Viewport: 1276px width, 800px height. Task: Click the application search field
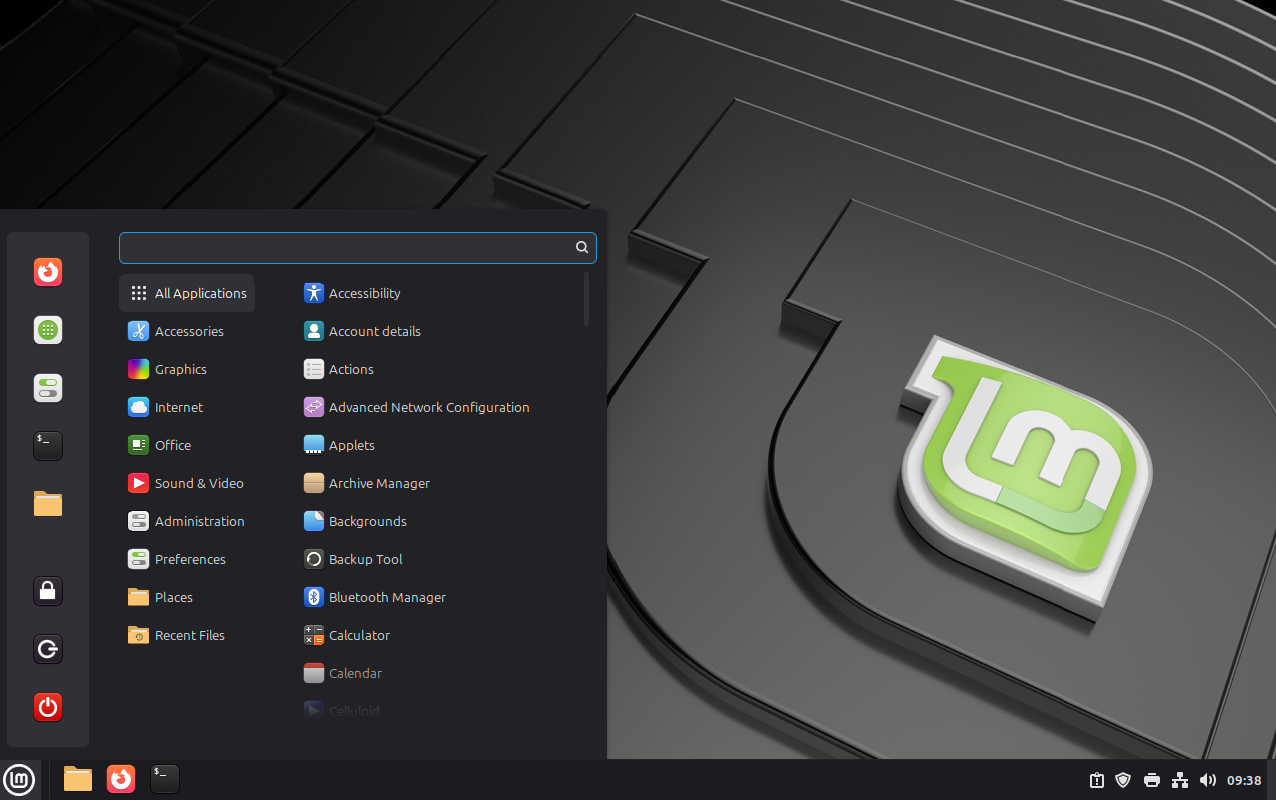[345, 248]
